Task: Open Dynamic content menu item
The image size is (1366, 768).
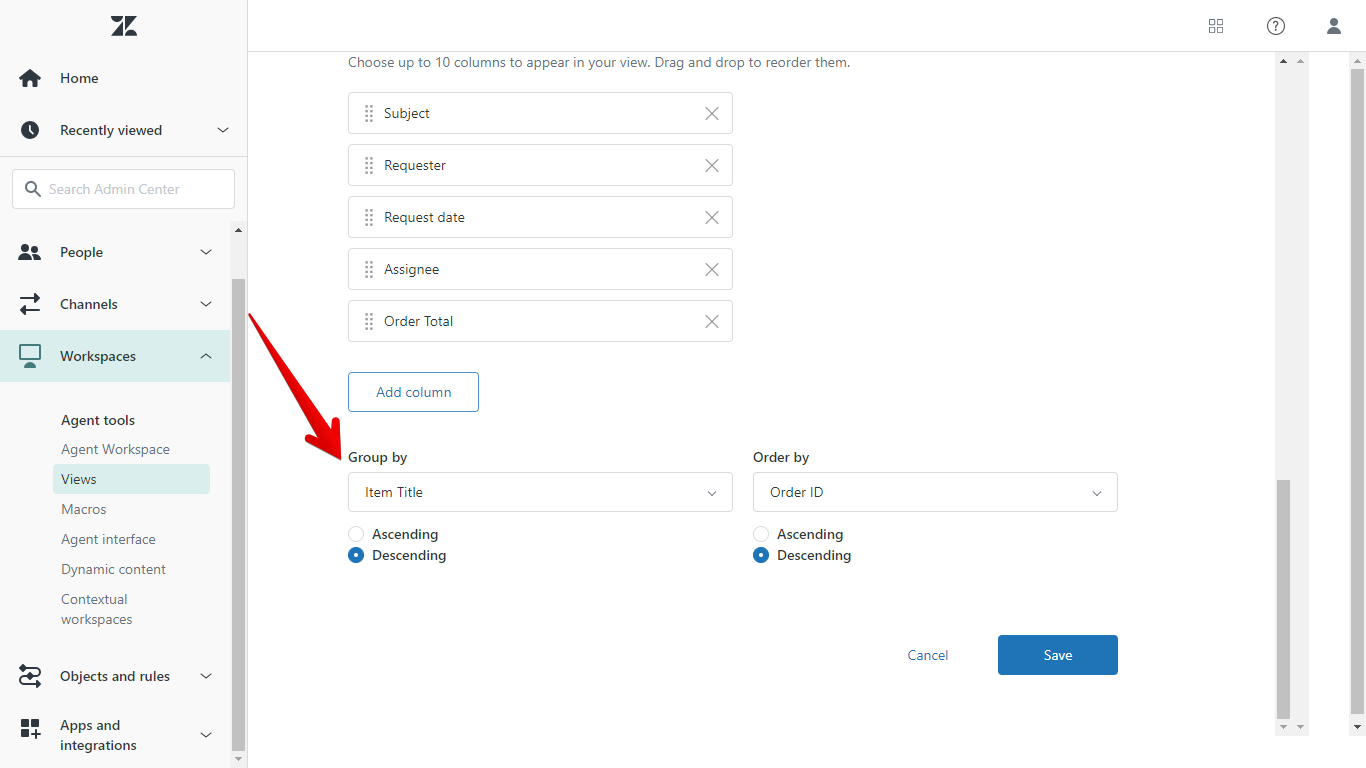Action: click(x=113, y=569)
